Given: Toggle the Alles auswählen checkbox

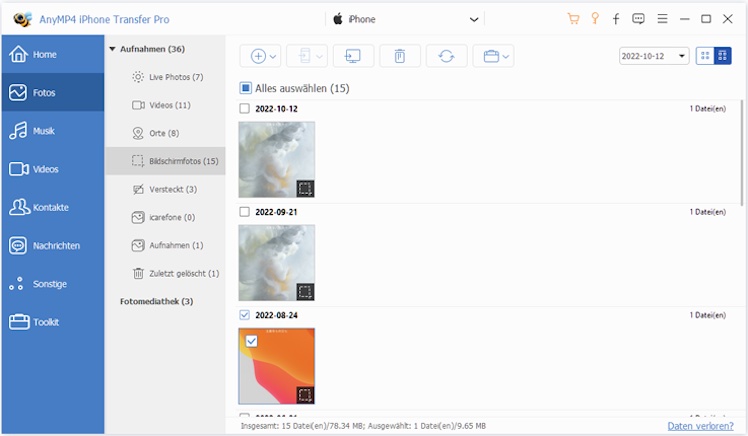Looking at the screenshot, I should pyautogui.click(x=246, y=88).
